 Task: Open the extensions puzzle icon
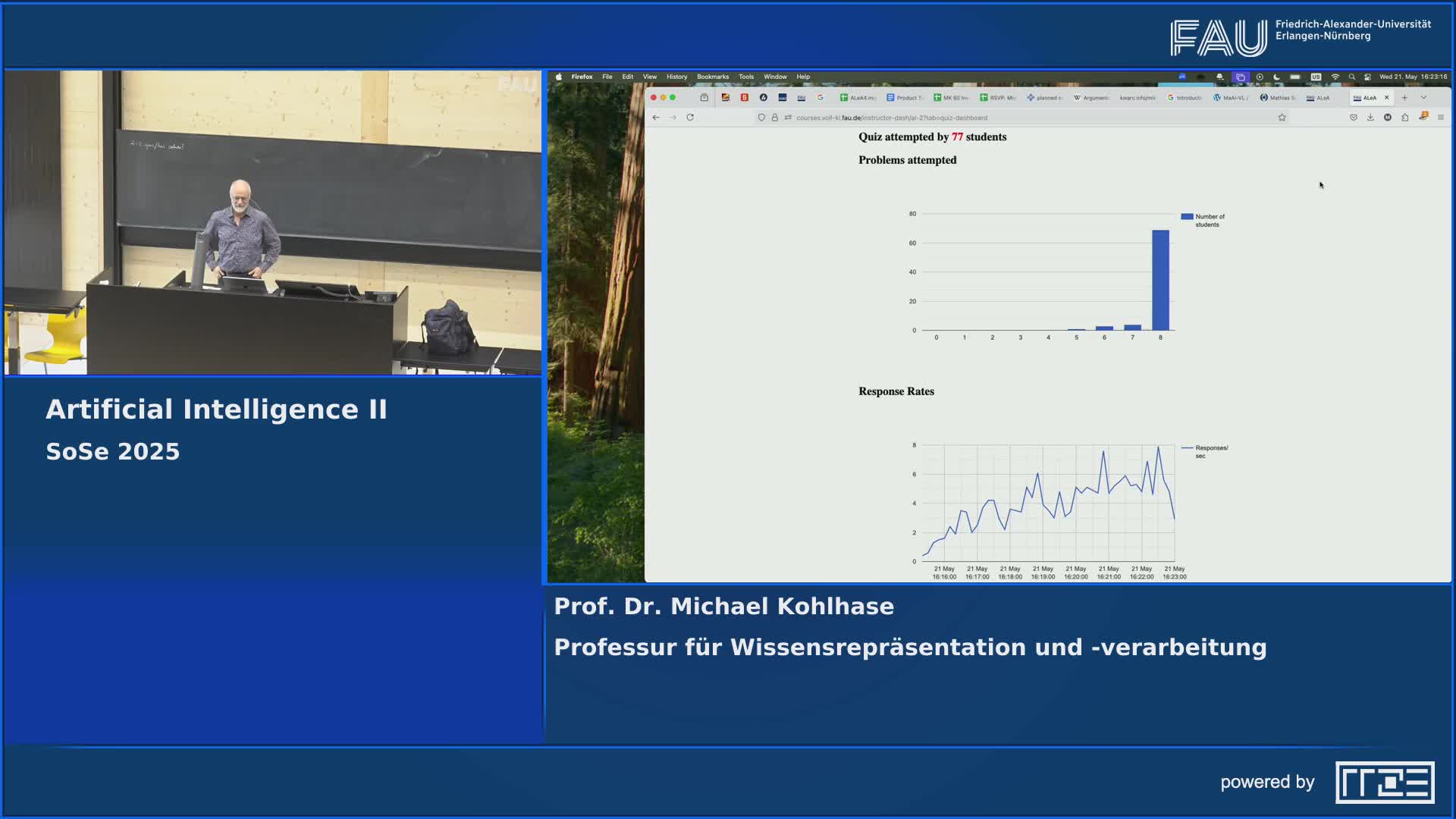click(1405, 118)
